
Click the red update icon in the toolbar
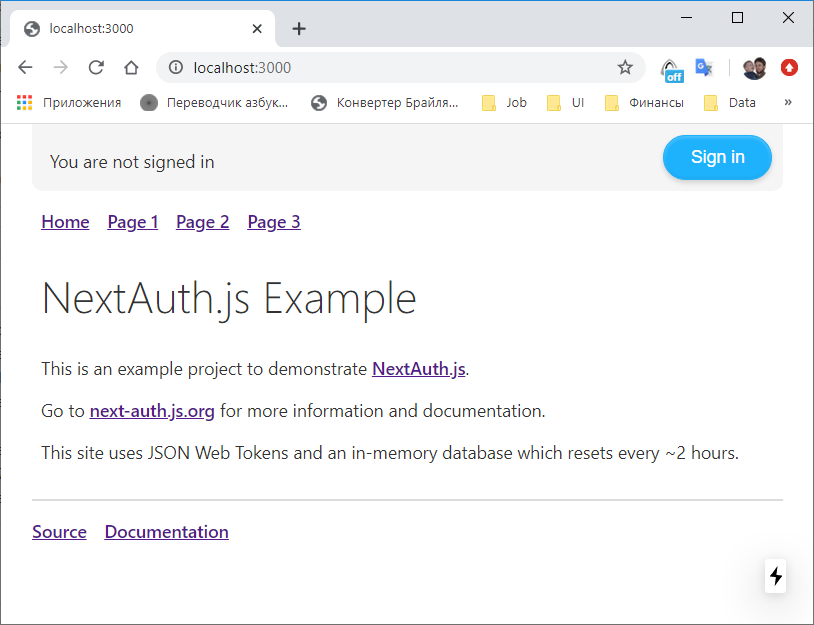click(x=789, y=67)
